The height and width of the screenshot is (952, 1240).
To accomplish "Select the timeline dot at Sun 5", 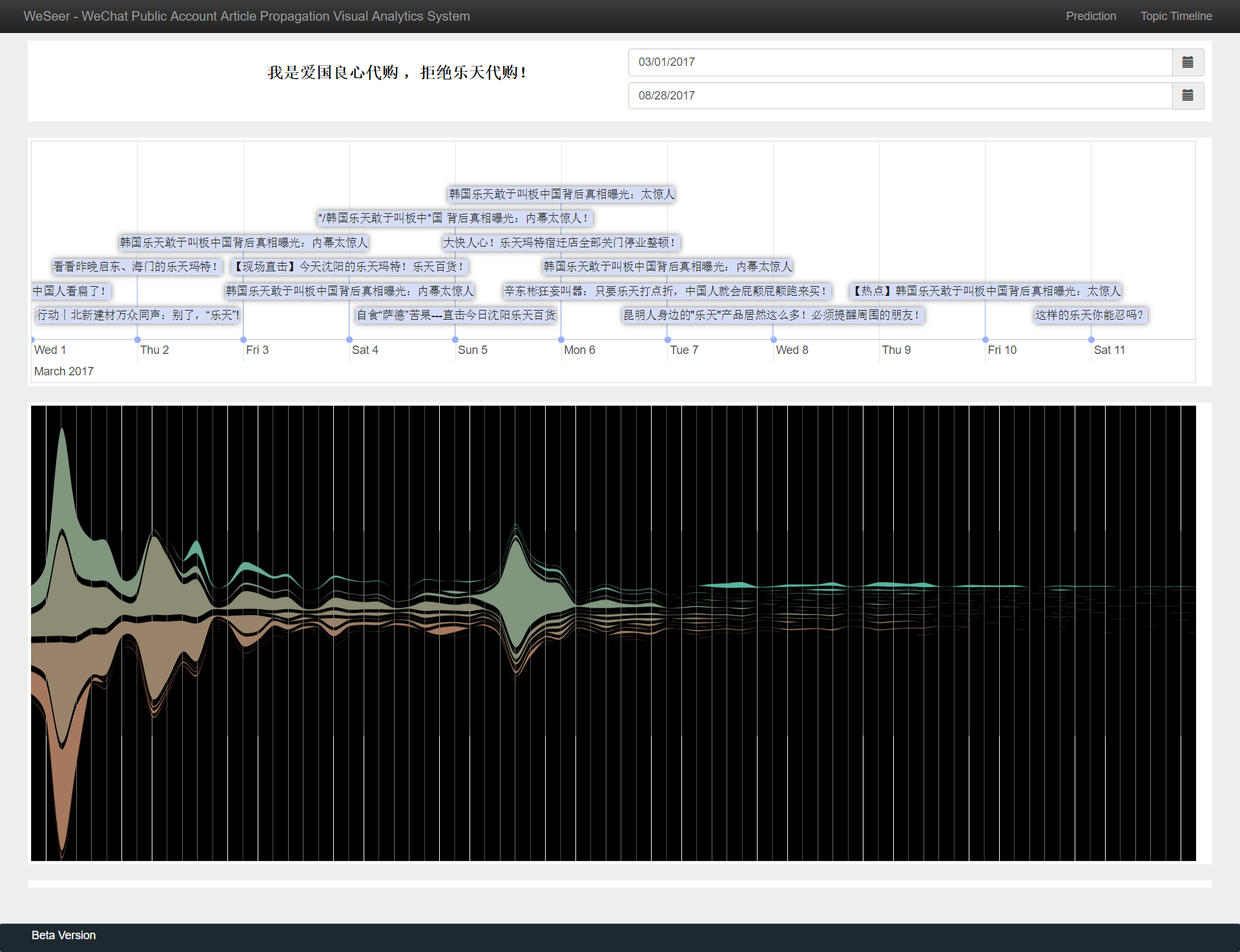I will coord(455,340).
